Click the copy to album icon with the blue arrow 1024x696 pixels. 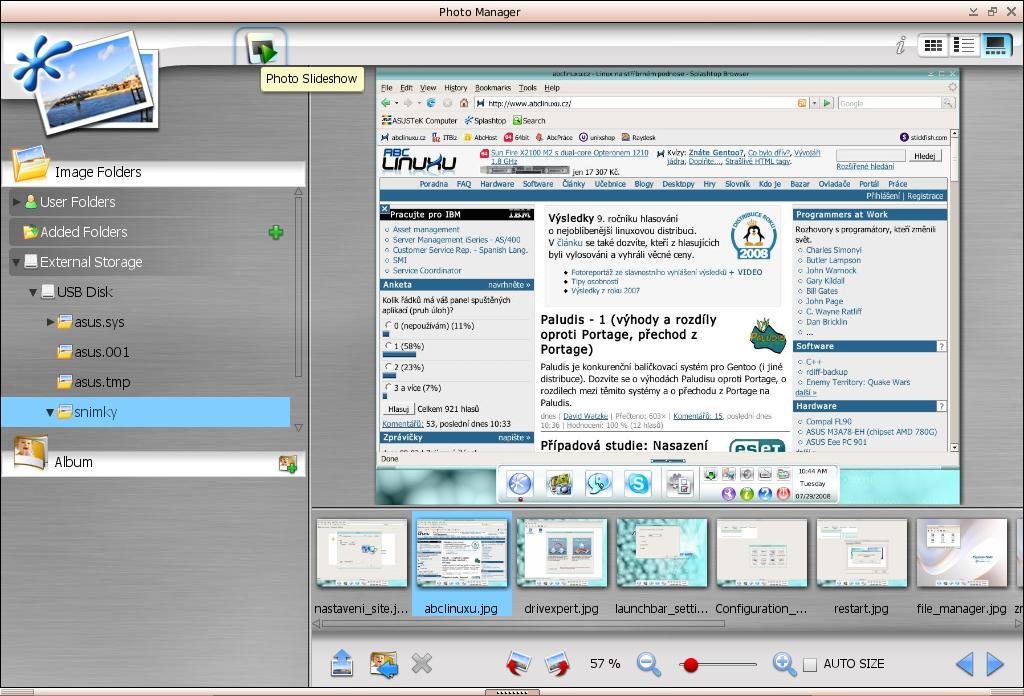point(383,664)
